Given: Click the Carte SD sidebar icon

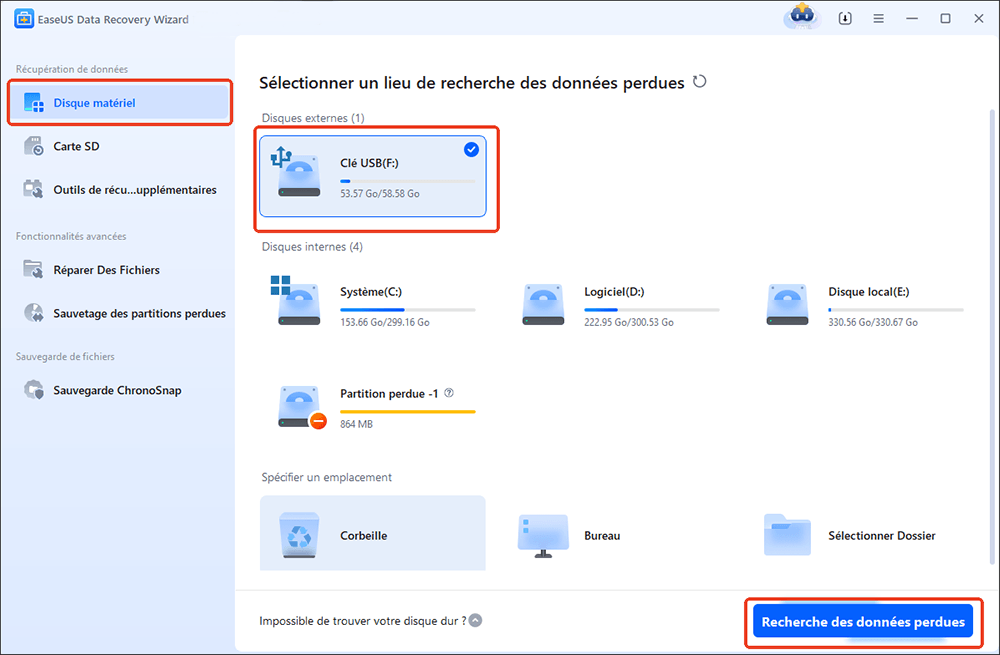Looking at the screenshot, I should pyautogui.click(x=33, y=146).
